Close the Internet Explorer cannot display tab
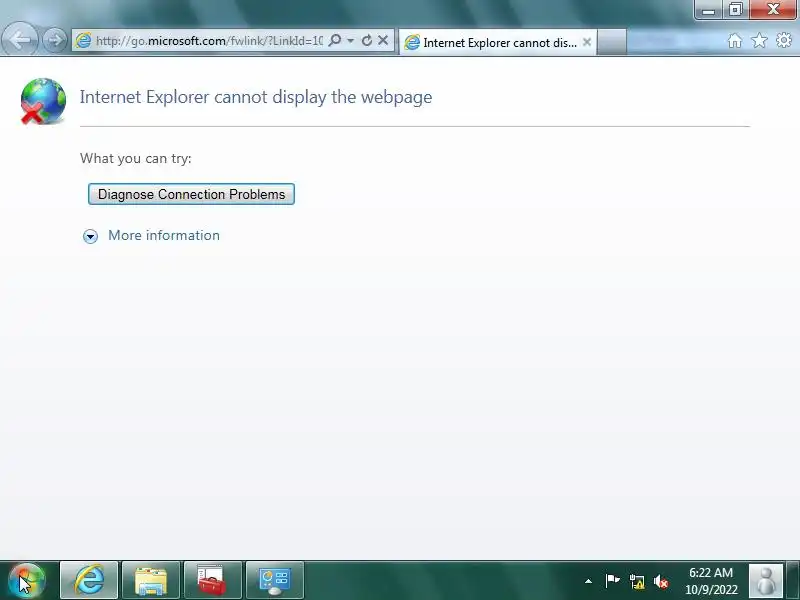Image resolution: width=800 pixels, height=600 pixels. coord(587,42)
